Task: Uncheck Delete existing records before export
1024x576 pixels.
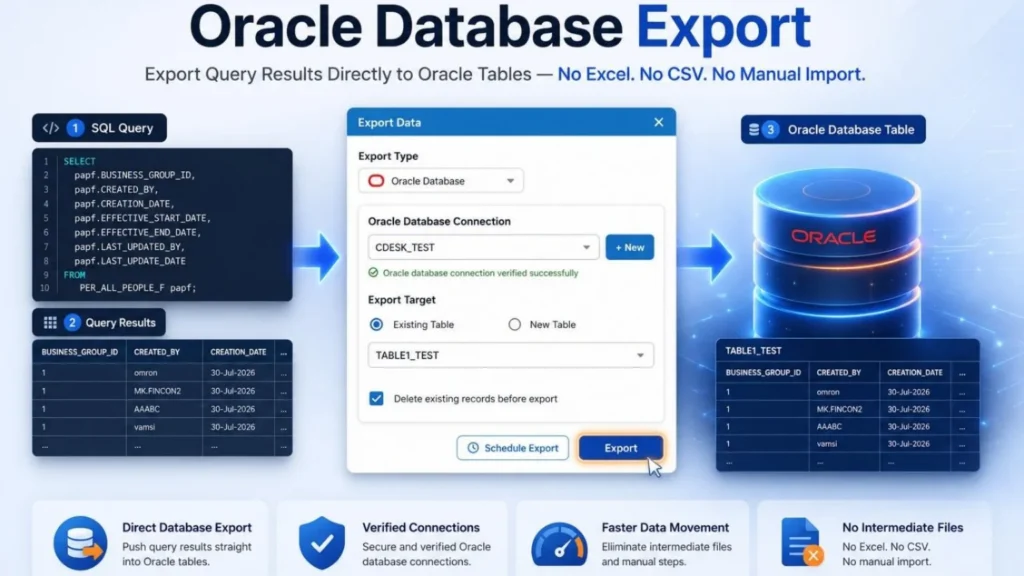Action: (x=376, y=398)
